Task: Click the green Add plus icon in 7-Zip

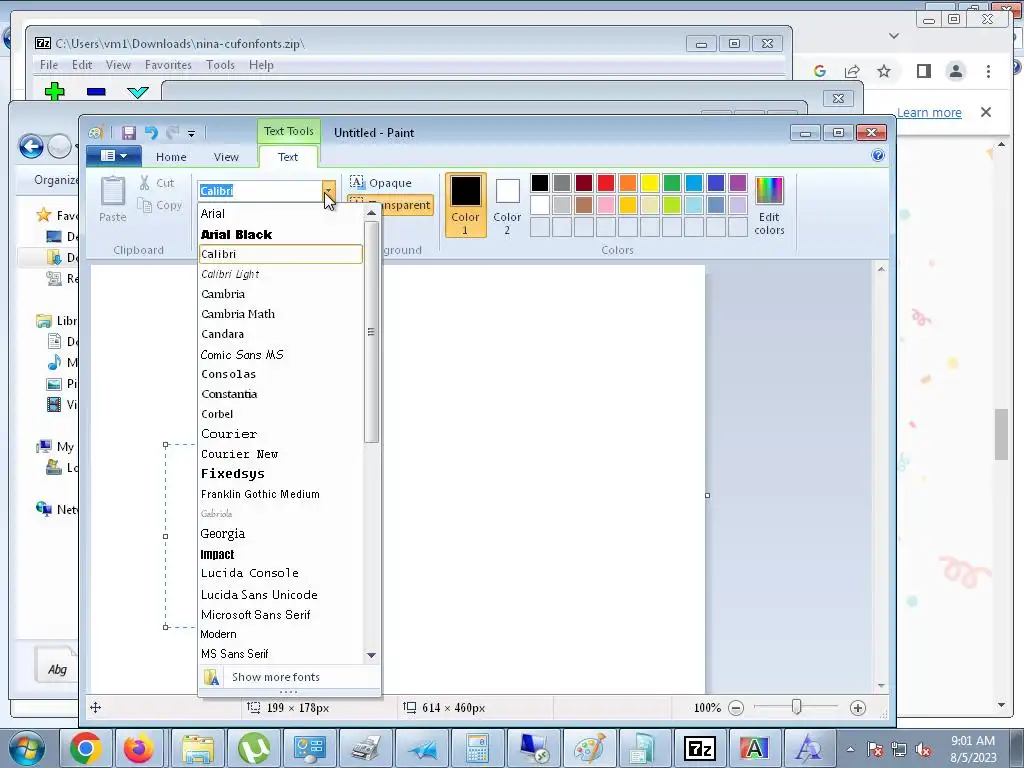Action: tap(55, 91)
